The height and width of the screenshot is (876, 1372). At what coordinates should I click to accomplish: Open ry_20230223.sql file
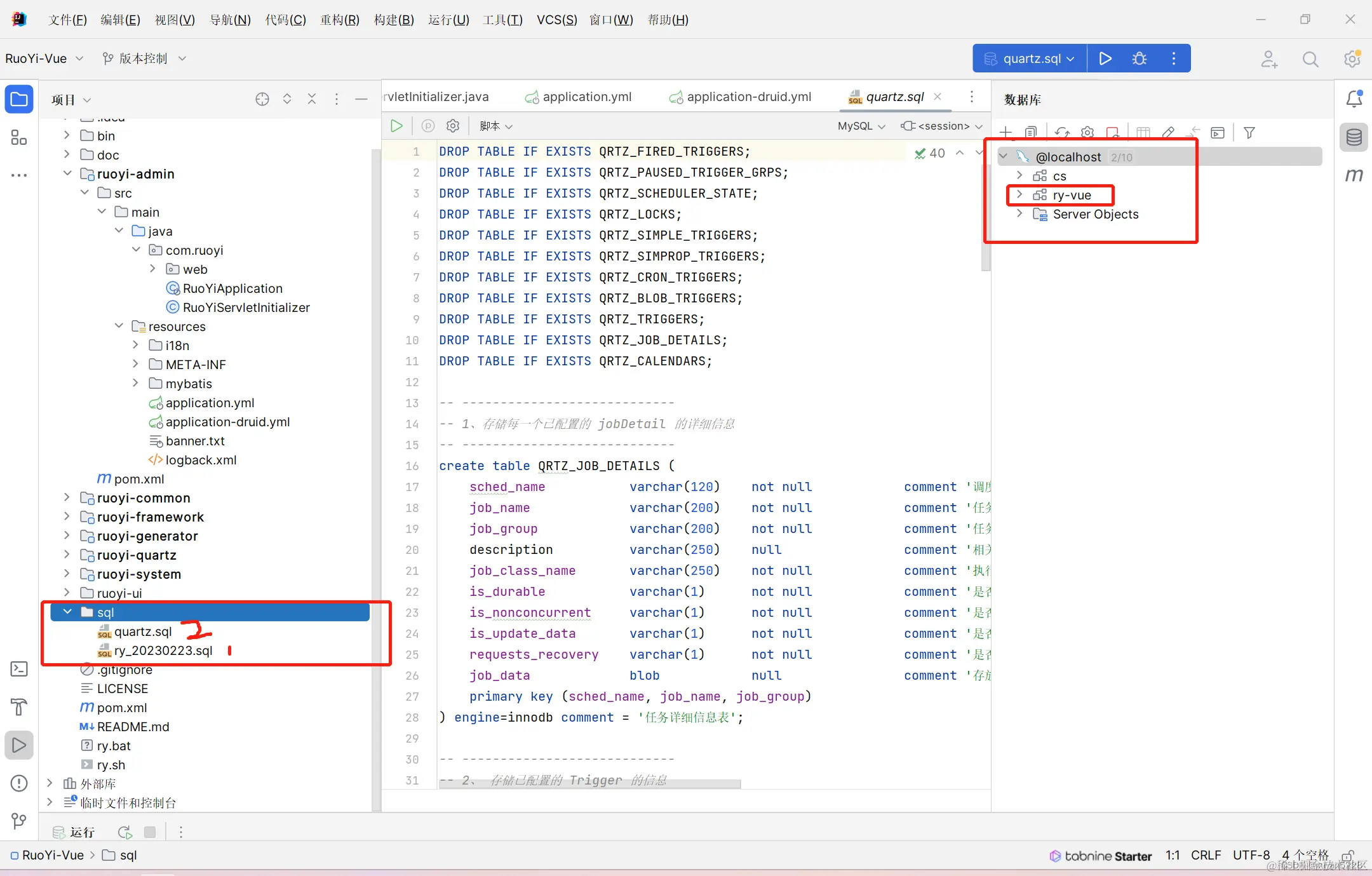pos(163,650)
